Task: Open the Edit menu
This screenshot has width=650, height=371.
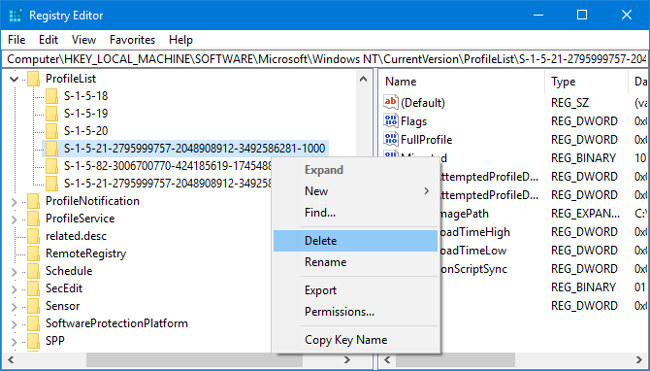Action: 49,40
